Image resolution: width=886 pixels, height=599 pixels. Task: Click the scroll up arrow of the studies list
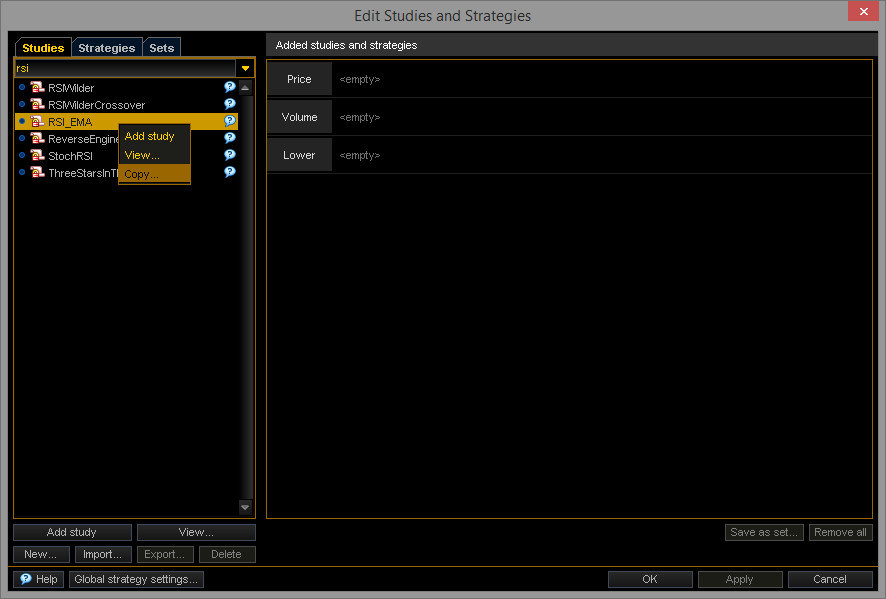pos(245,88)
